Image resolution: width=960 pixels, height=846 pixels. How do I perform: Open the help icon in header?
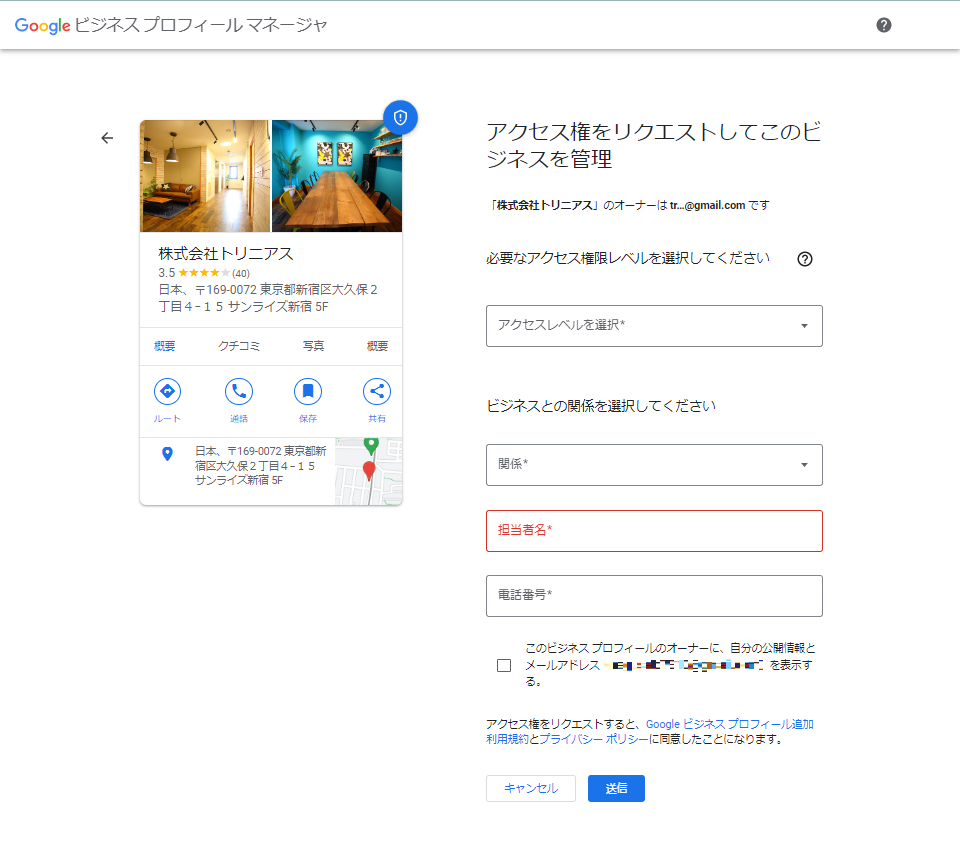coord(883,25)
